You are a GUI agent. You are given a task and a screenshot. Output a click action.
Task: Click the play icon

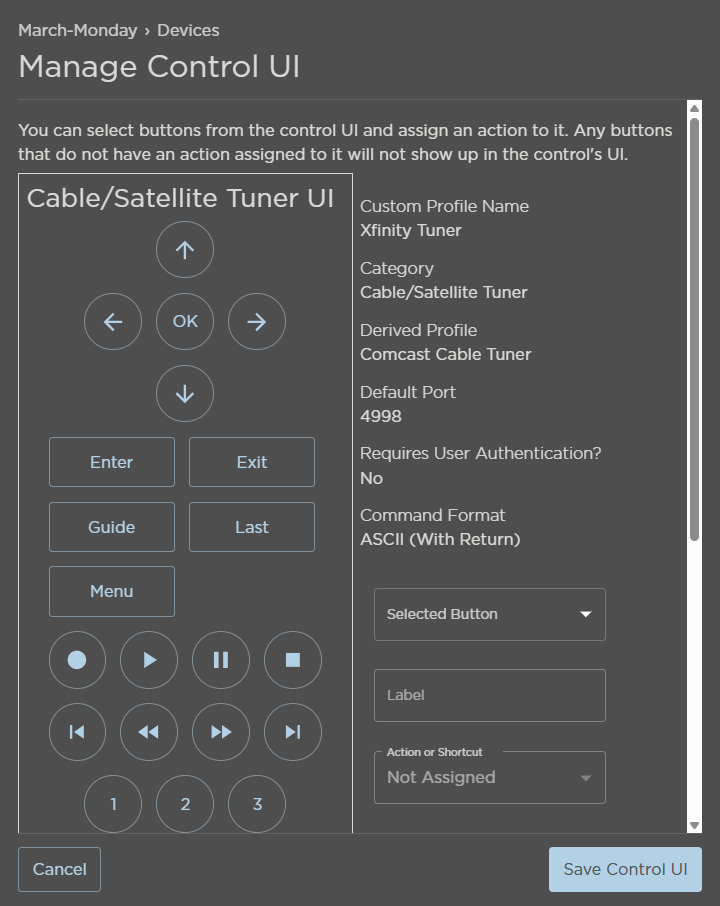(148, 660)
